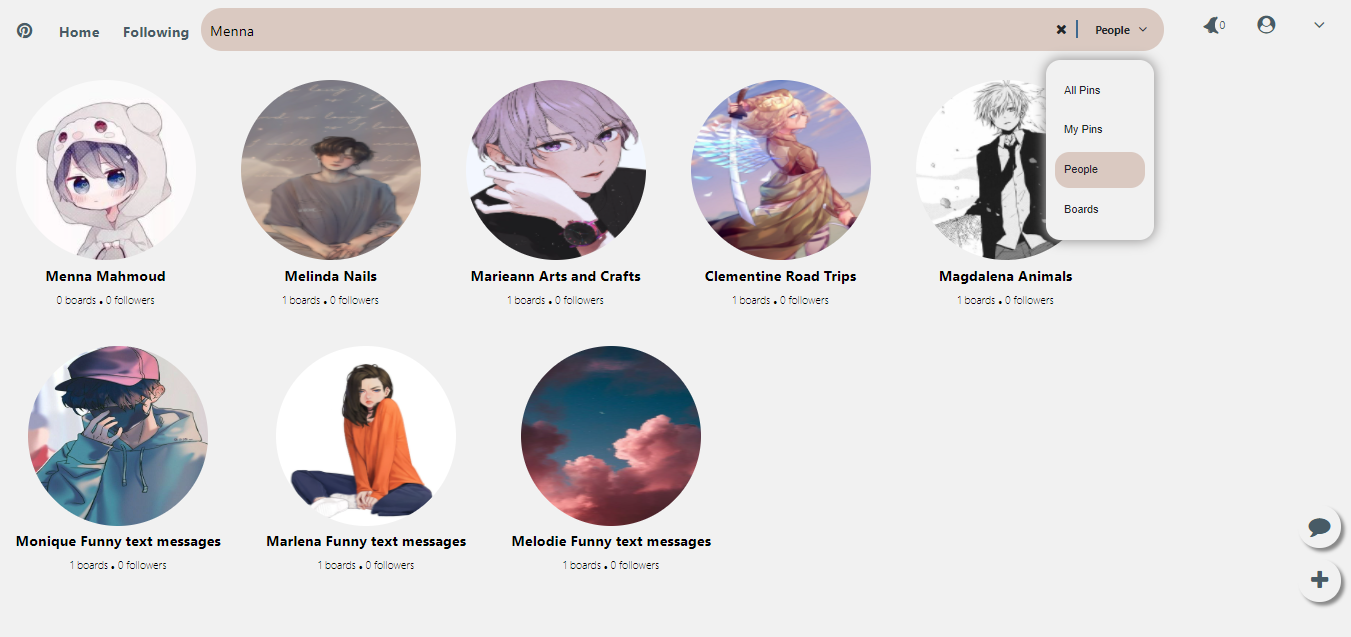The image size is (1351, 637).
Task: Expand the account chevron in the header
Action: [x=1319, y=25]
